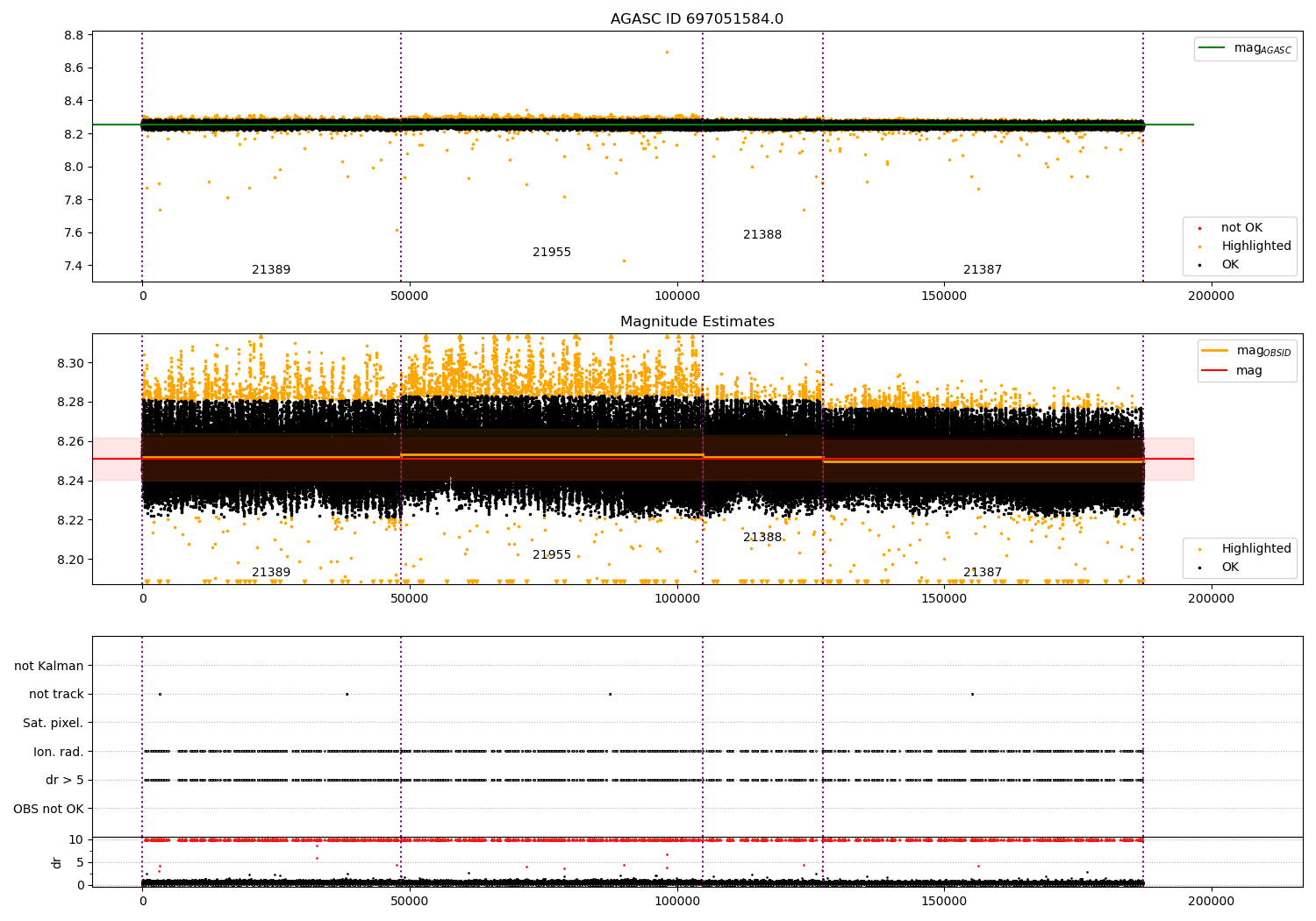
Task: Click the 'AGASC ID 697051584.0' plot title
Action: [697, 19]
